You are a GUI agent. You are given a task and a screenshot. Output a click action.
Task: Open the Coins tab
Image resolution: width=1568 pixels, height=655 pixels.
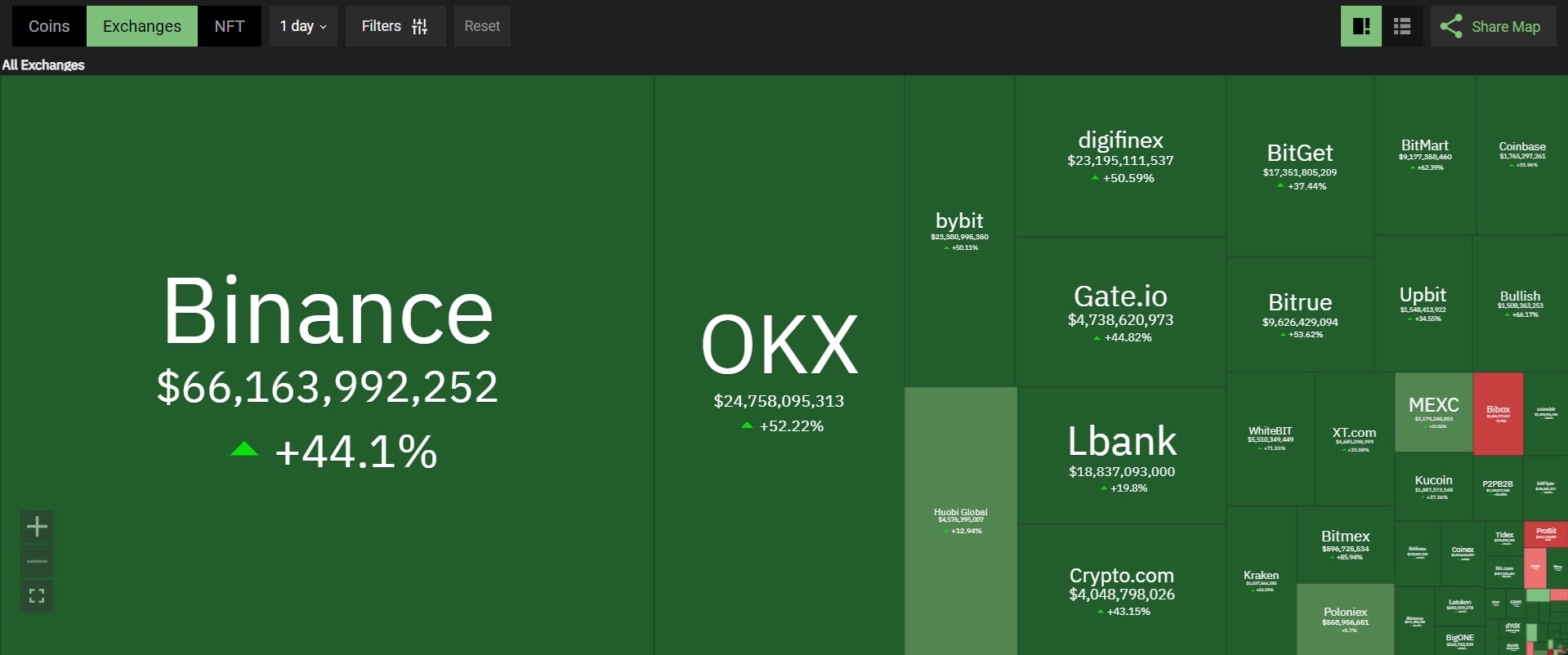click(x=49, y=26)
